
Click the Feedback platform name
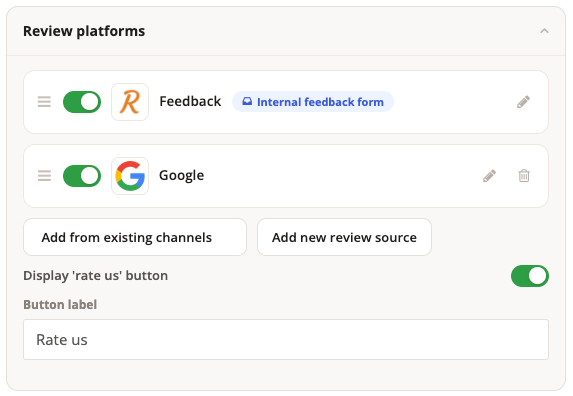coord(190,102)
